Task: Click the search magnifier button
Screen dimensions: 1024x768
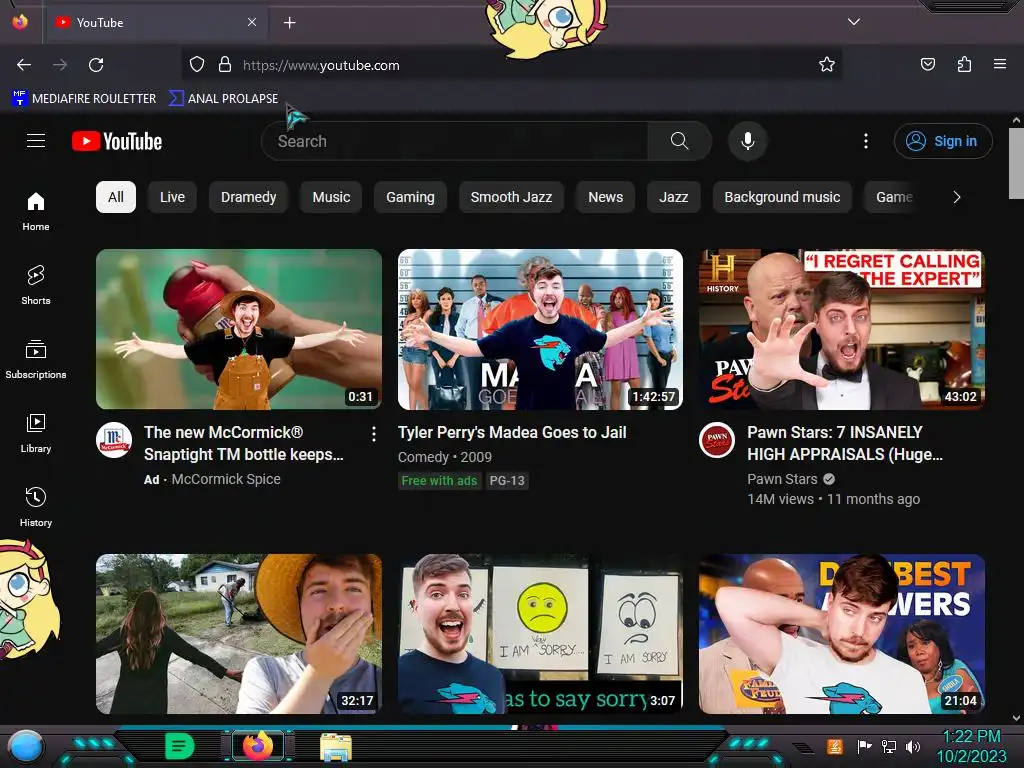Action: (x=679, y=141)
